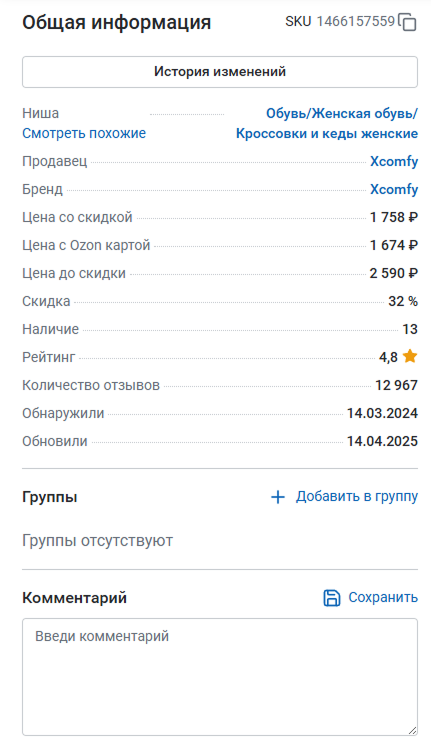The image size is (431, 746).
Task: Click the discounted price 1 758 ₽
Action: 394,217
